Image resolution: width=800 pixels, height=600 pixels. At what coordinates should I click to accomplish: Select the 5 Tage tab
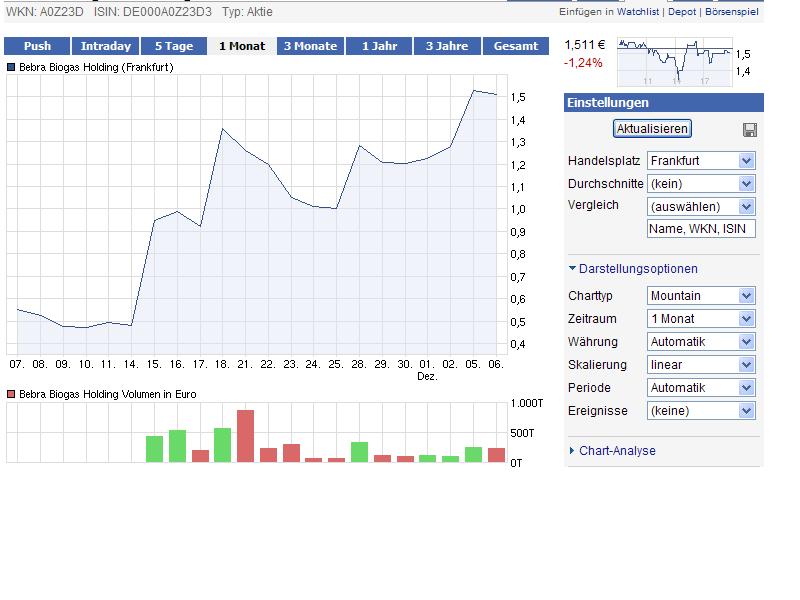click(x=174, y=46)
